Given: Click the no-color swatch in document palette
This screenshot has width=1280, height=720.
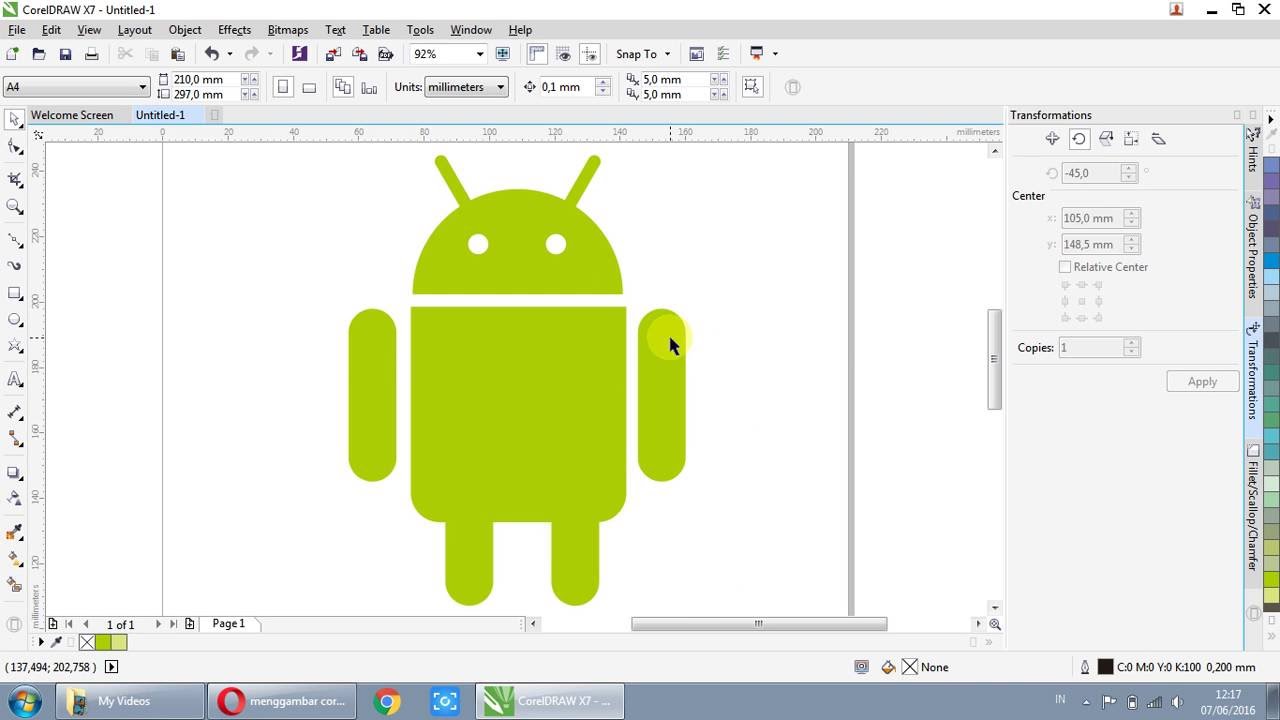Looking at the screenshot, I should point(87,642).
